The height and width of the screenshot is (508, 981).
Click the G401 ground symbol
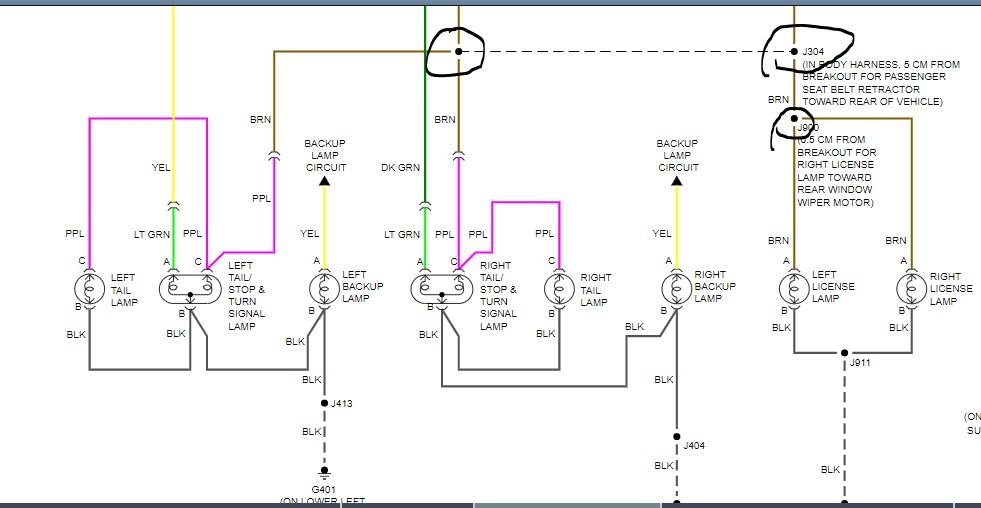[324, 472]
